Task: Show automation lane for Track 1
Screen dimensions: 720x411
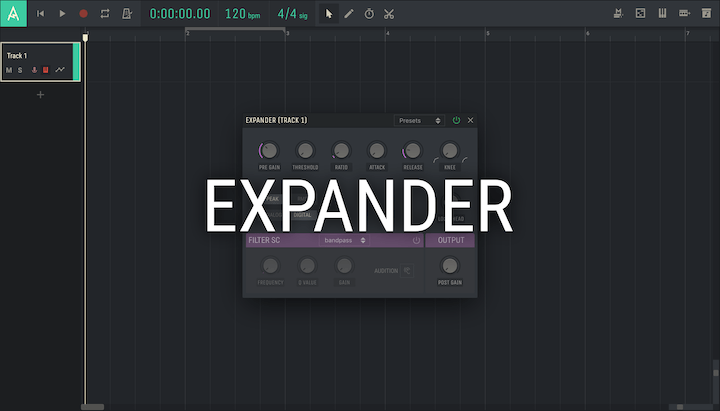Action: 60,70
